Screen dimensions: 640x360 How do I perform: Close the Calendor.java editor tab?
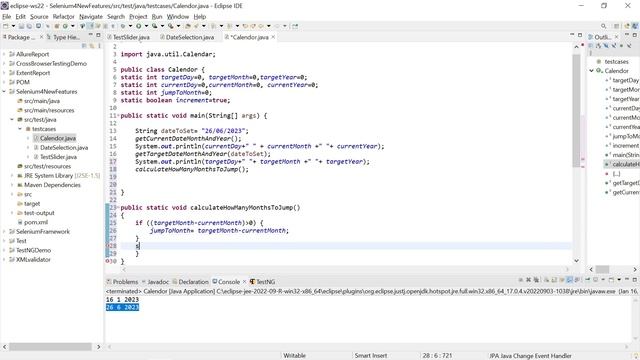[273, 37]
